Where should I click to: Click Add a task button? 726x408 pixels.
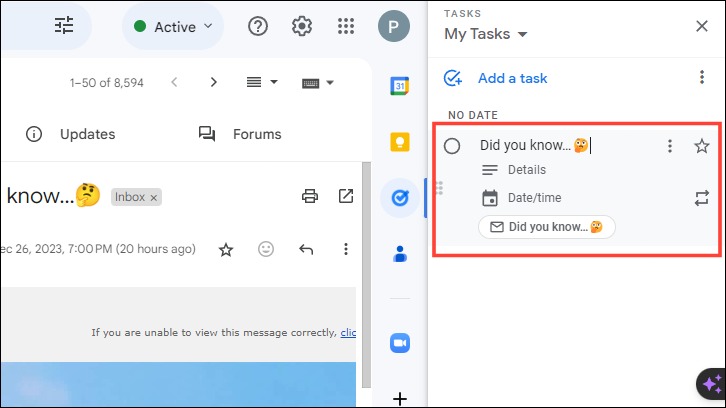point(495,78)
